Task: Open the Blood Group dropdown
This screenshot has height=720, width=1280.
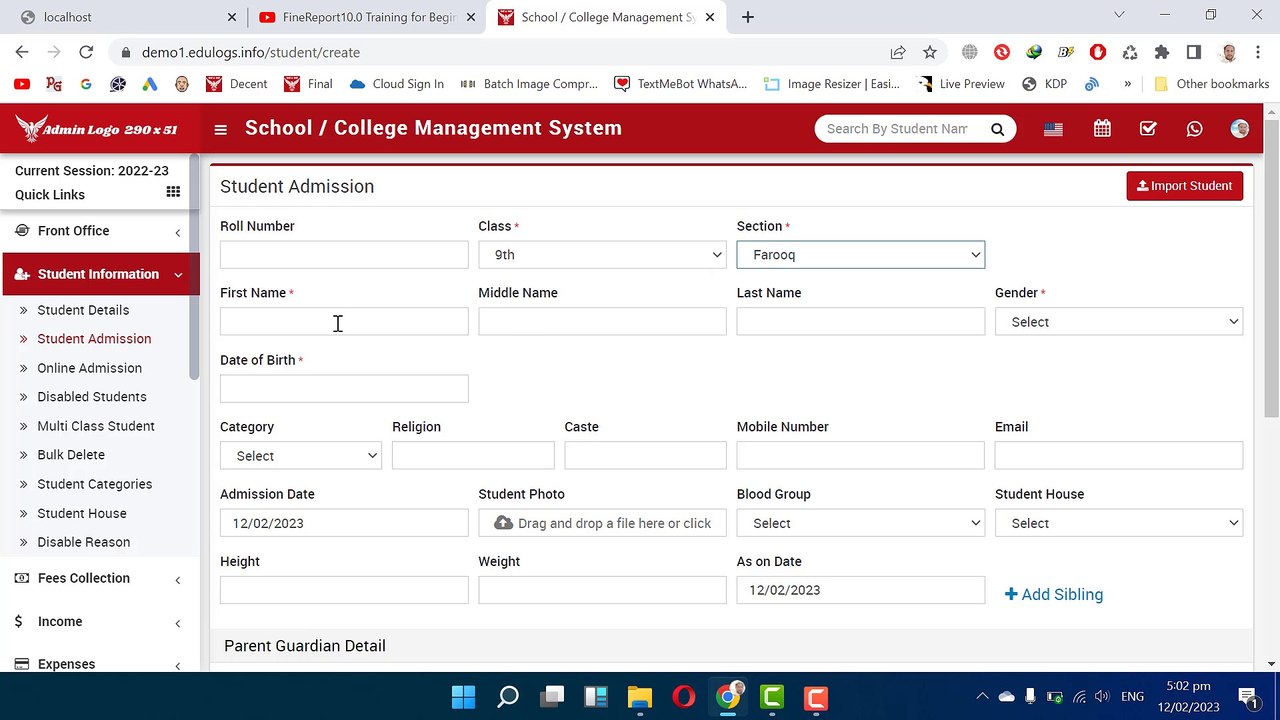Action: (x=861, y=523)
